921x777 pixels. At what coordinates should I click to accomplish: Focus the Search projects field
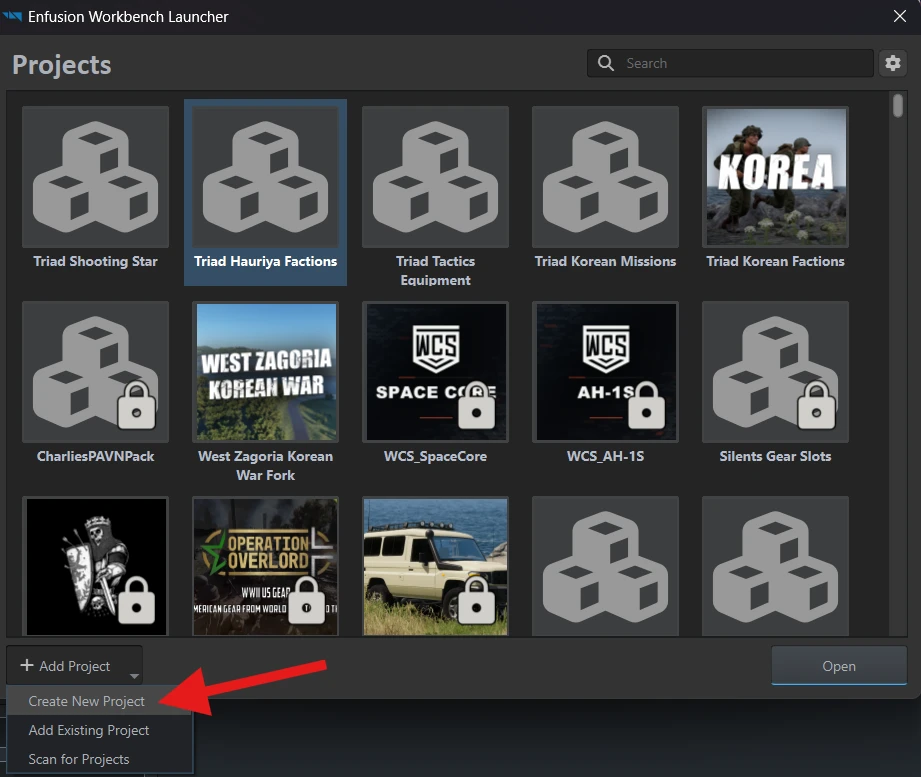(730, 63)
